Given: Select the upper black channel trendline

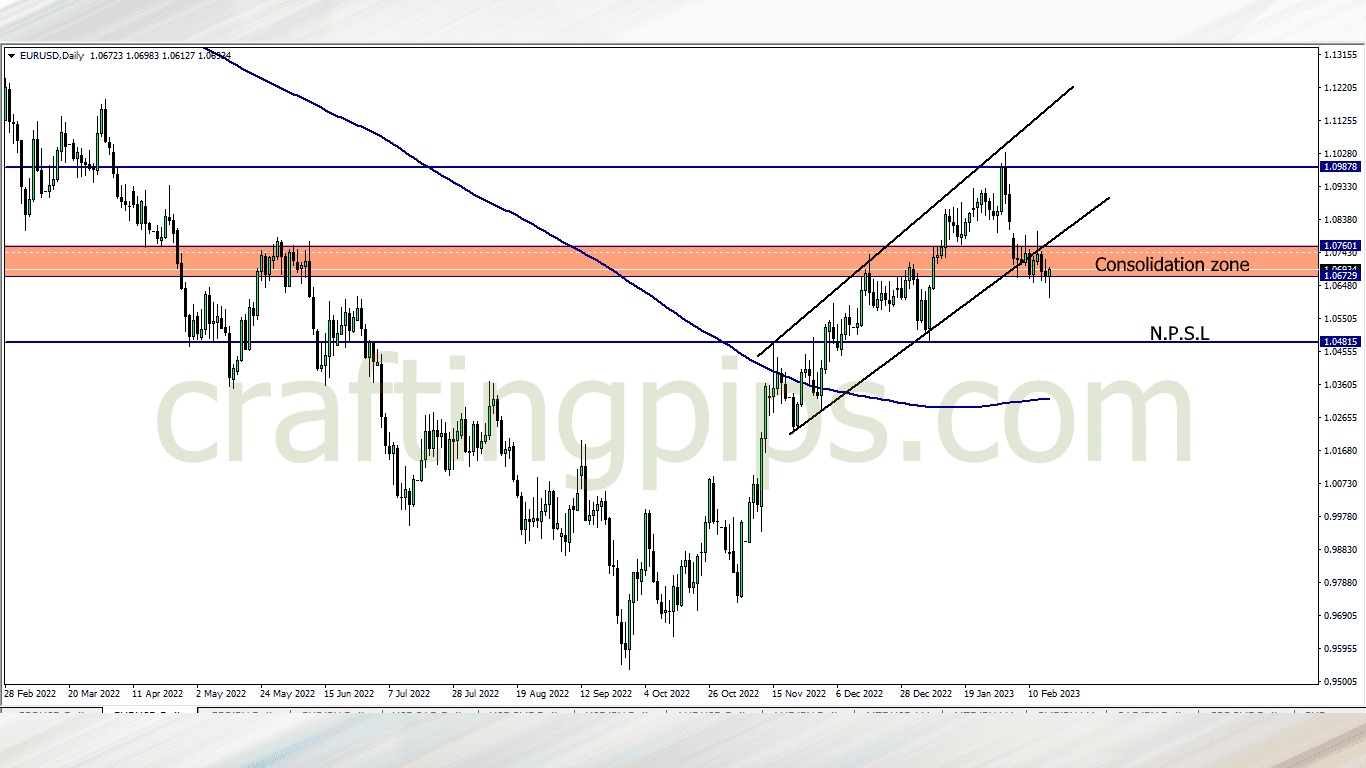Looking at the screenshot, I should pos(915,221).
